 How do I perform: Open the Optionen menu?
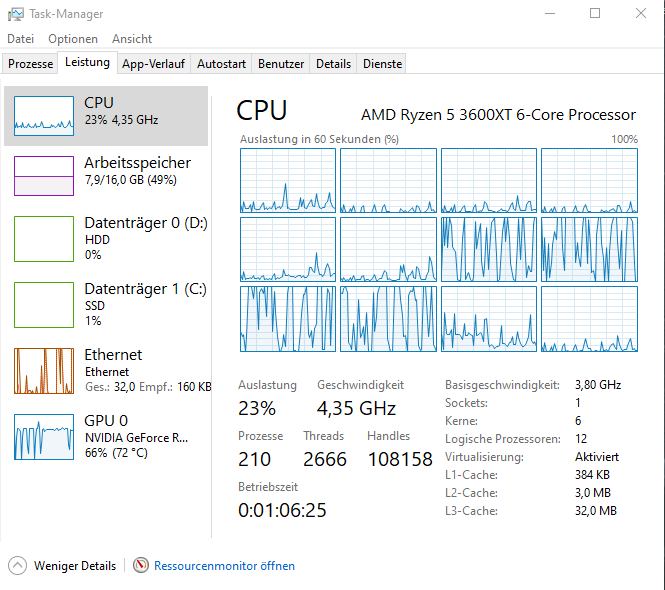click(73, 39)
